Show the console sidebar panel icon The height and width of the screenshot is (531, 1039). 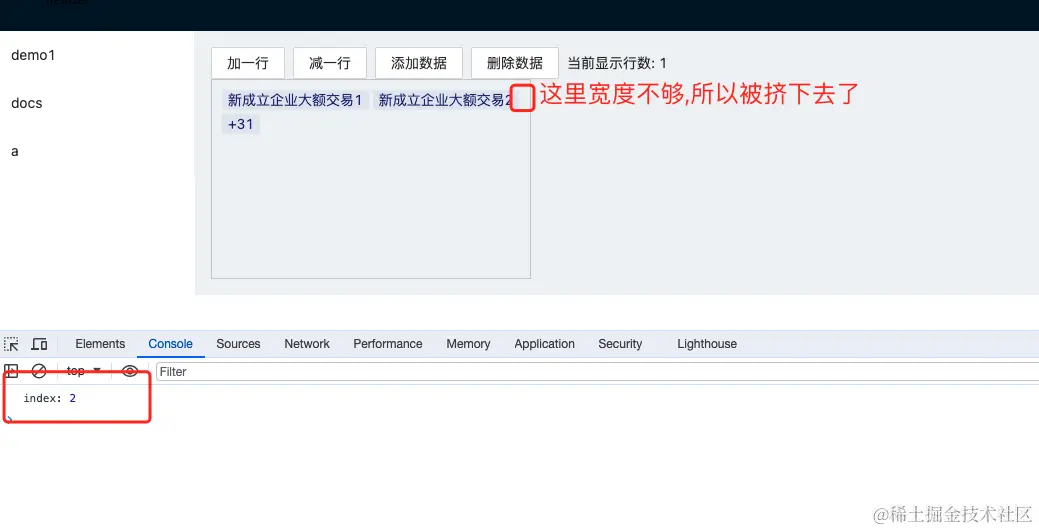point(11,371)
